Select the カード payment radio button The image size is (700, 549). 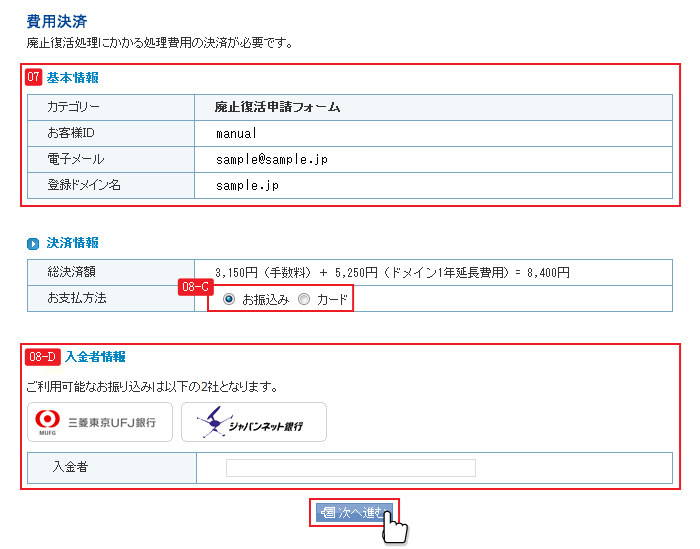tap(304, 299)
